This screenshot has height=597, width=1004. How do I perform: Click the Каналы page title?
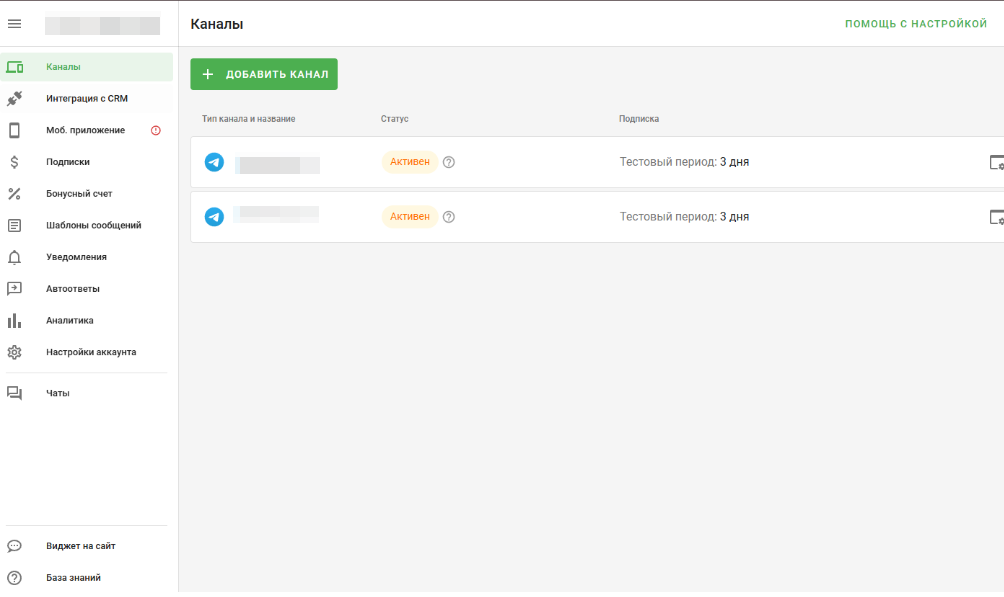coord(216,24)
